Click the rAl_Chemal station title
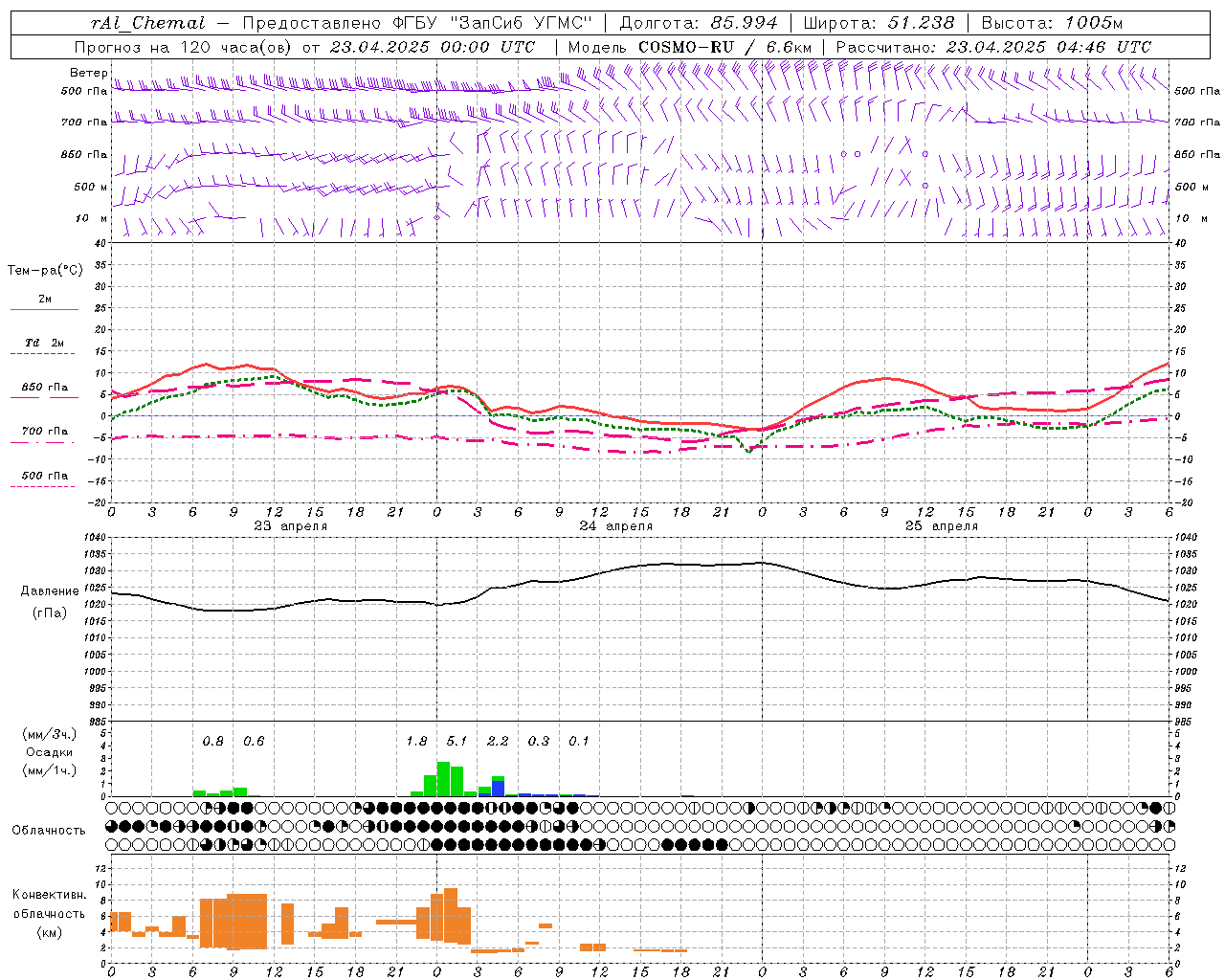The width and height of the screenshot is (1225, 980). click(x=147, y=23)
